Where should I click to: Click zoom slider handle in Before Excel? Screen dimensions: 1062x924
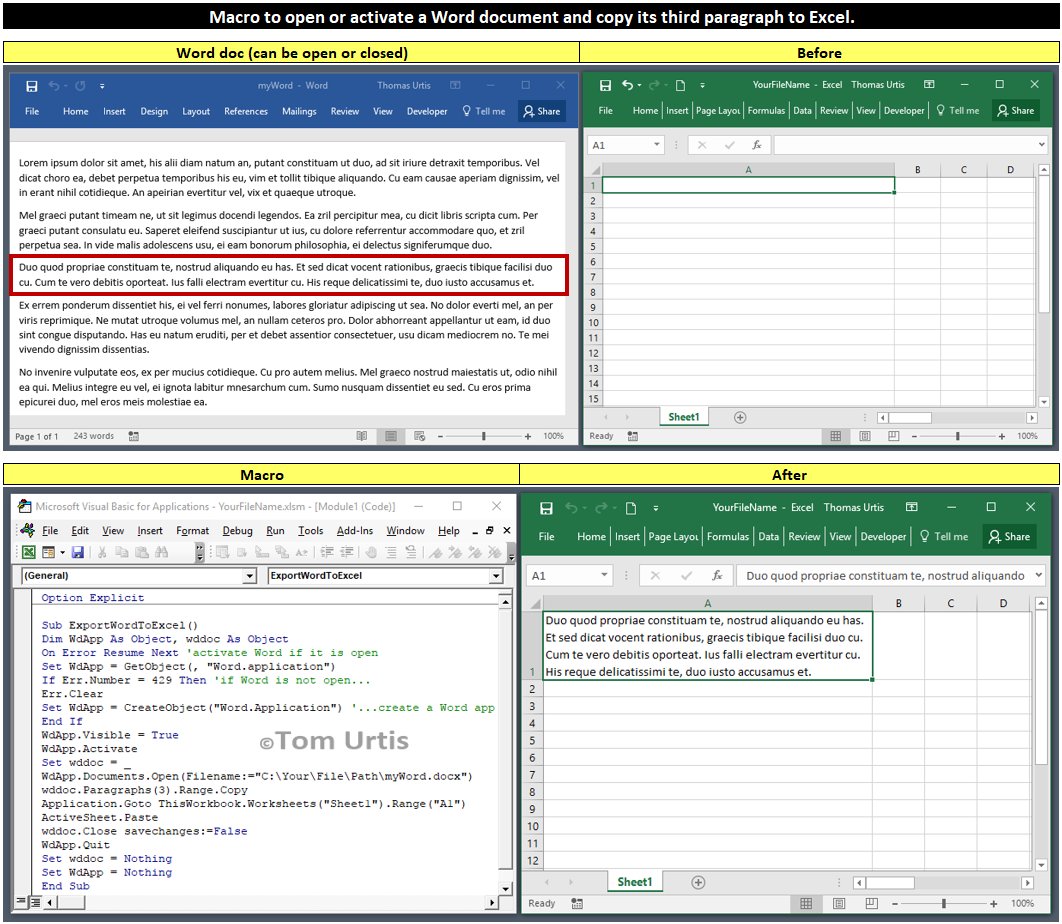tap(958, 436)
